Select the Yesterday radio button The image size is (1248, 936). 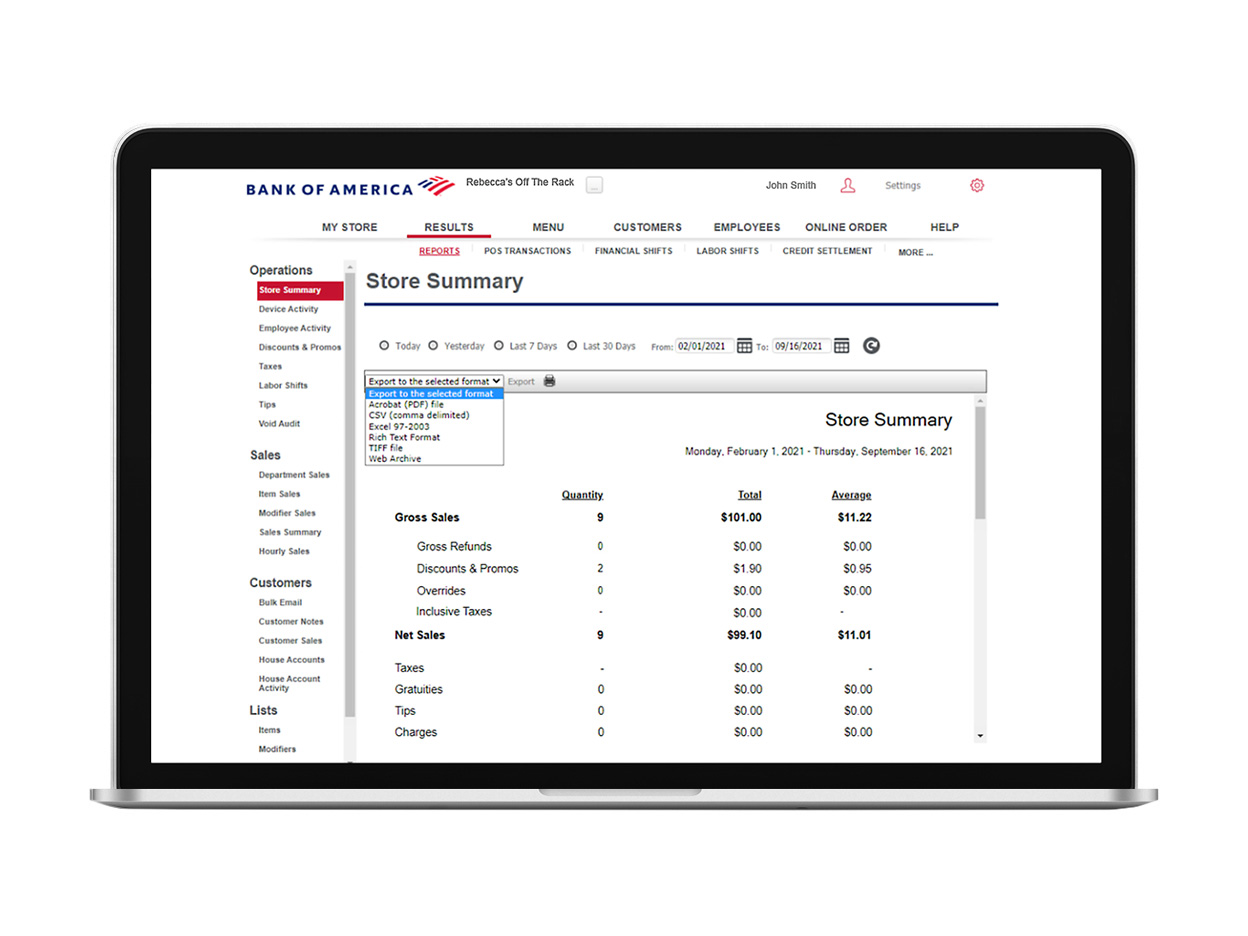pyautogui.click(x=433, y=346)
